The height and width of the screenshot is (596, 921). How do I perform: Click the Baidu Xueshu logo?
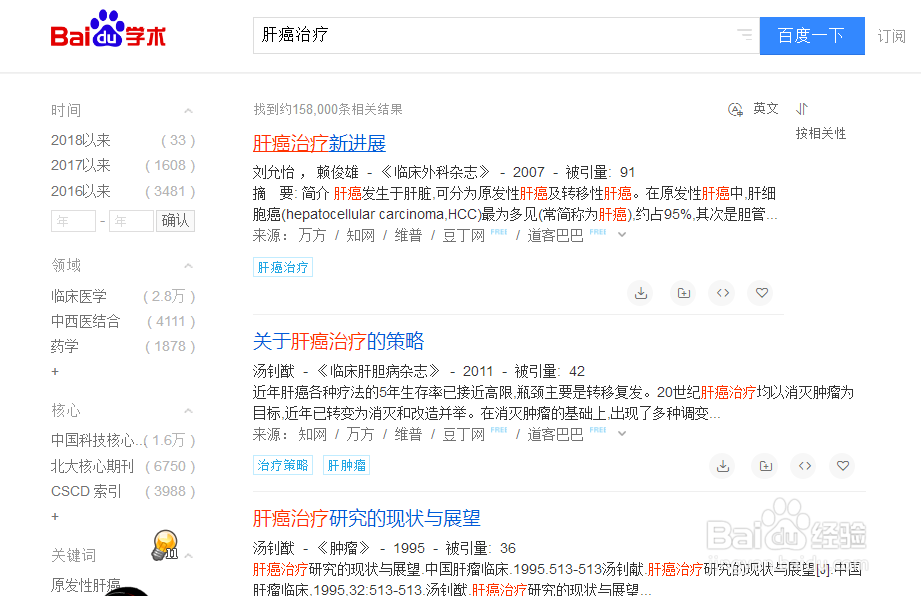tap(109, 29)
